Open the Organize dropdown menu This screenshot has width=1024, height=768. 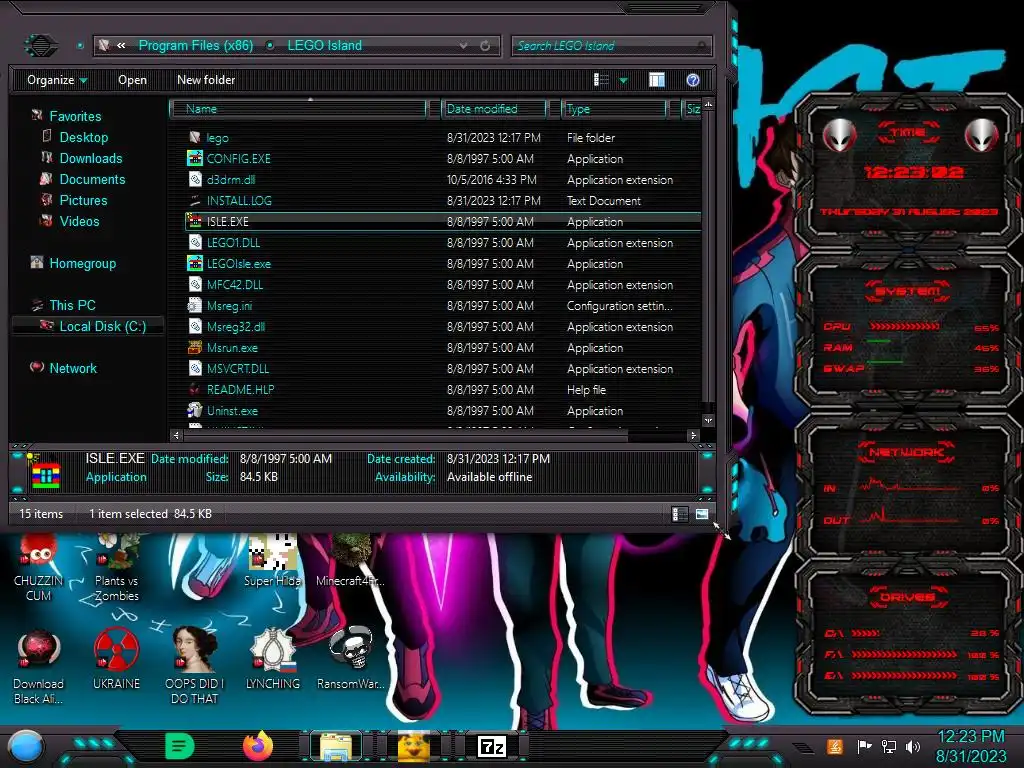[57, 80]
